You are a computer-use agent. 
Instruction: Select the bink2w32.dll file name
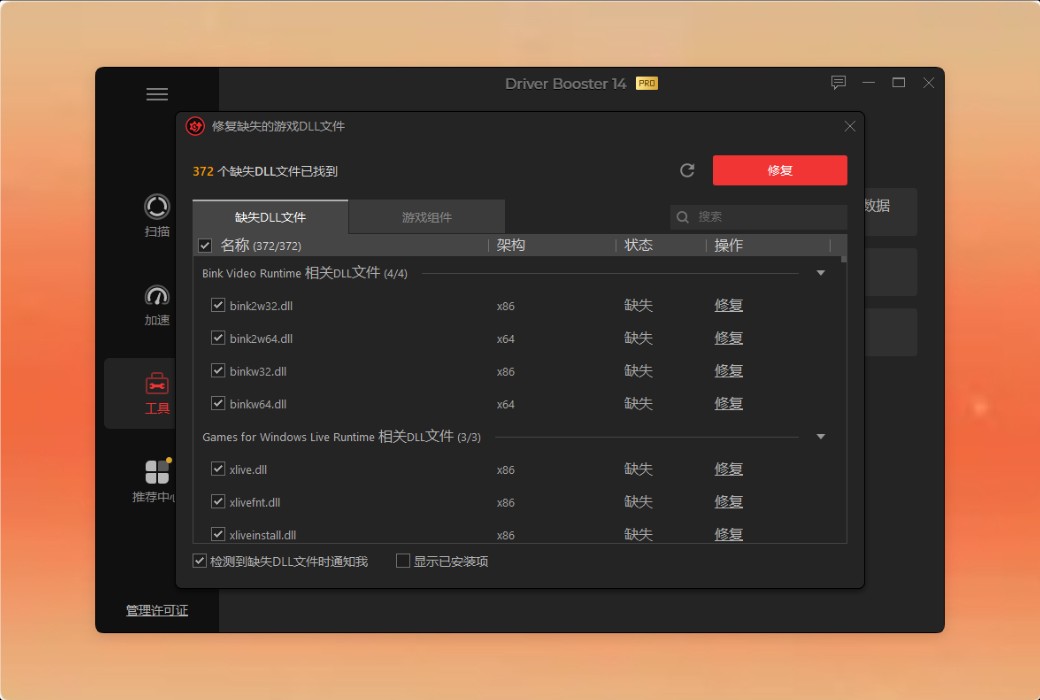[x=261, y=306]
